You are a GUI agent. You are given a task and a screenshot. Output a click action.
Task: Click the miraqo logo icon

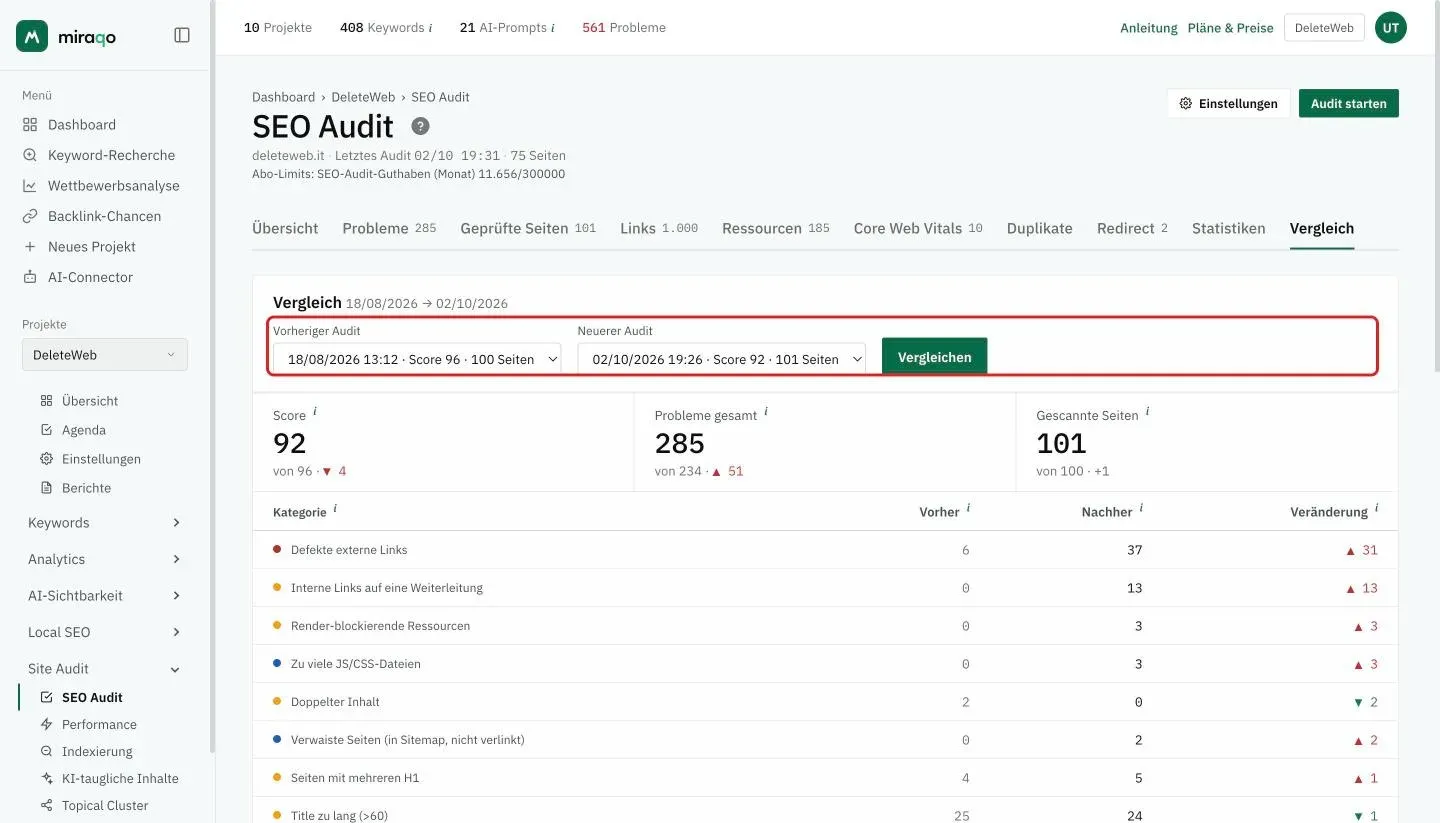(32, 36)
